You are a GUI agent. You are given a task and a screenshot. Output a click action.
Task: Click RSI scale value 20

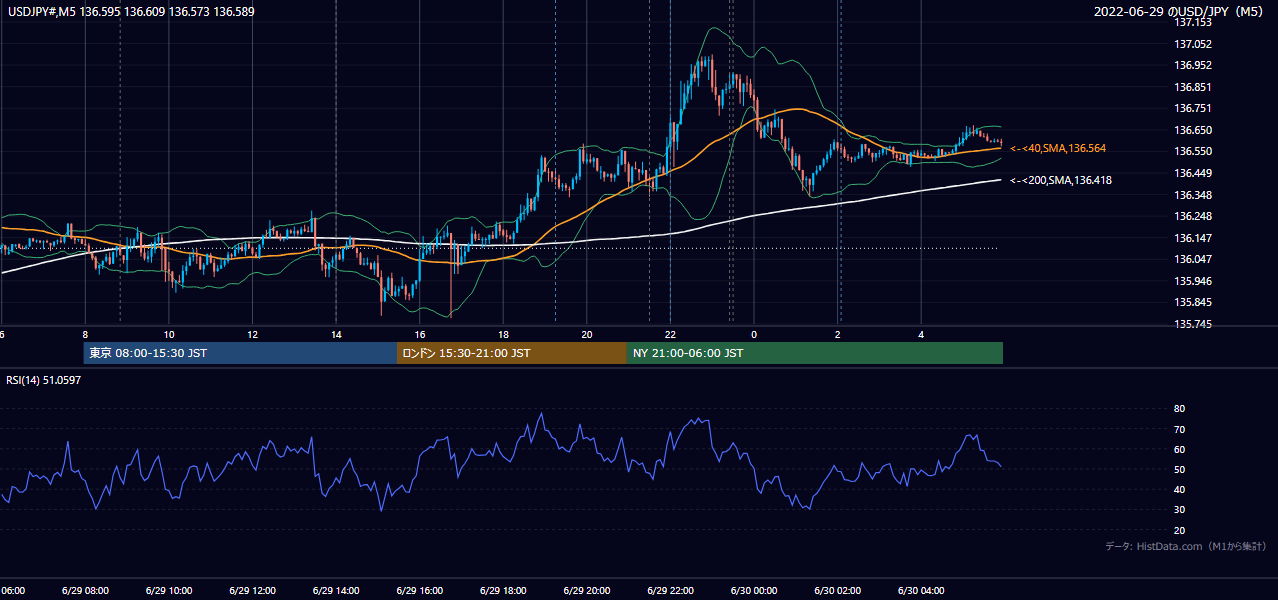pyautogui.click(x=1180, y=530)
